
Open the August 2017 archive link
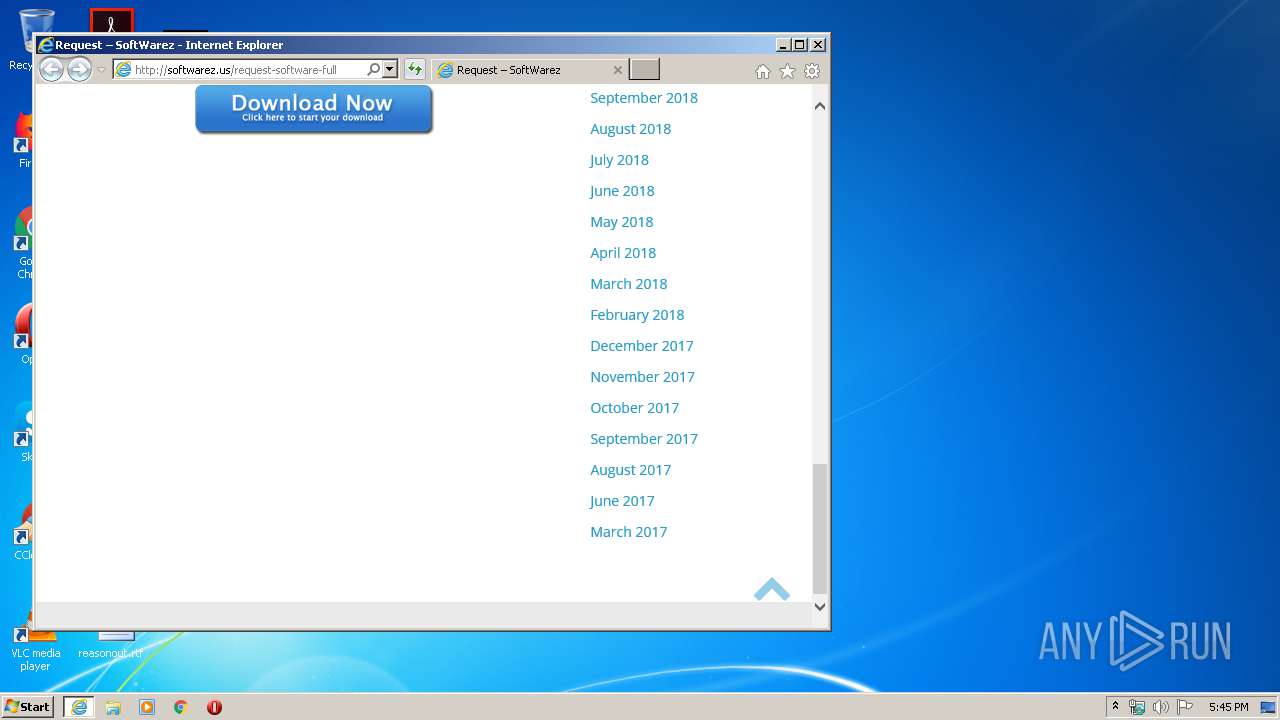coord(630,470)
